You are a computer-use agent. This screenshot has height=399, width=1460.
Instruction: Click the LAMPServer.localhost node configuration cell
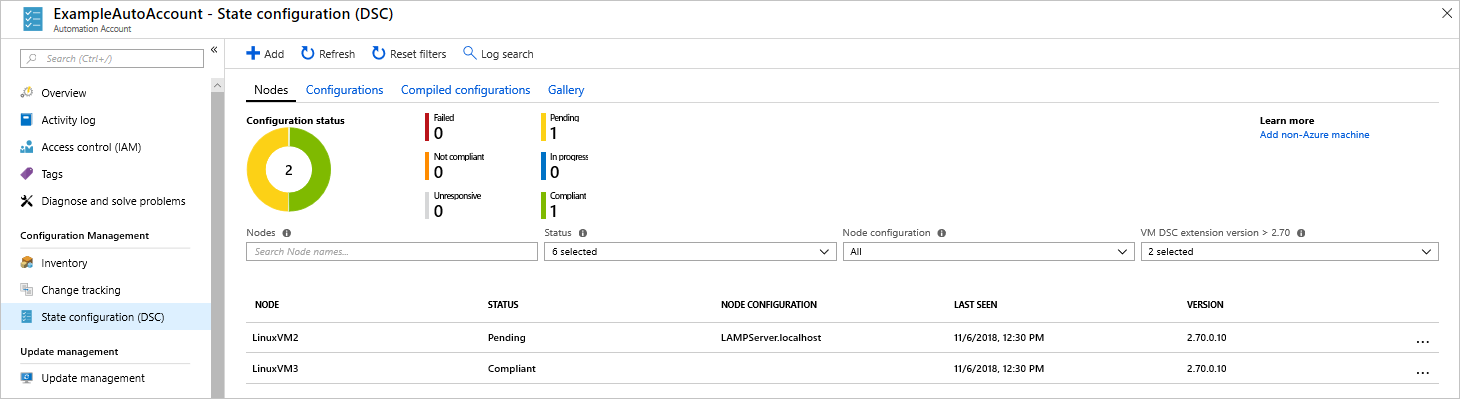[771, 338]
